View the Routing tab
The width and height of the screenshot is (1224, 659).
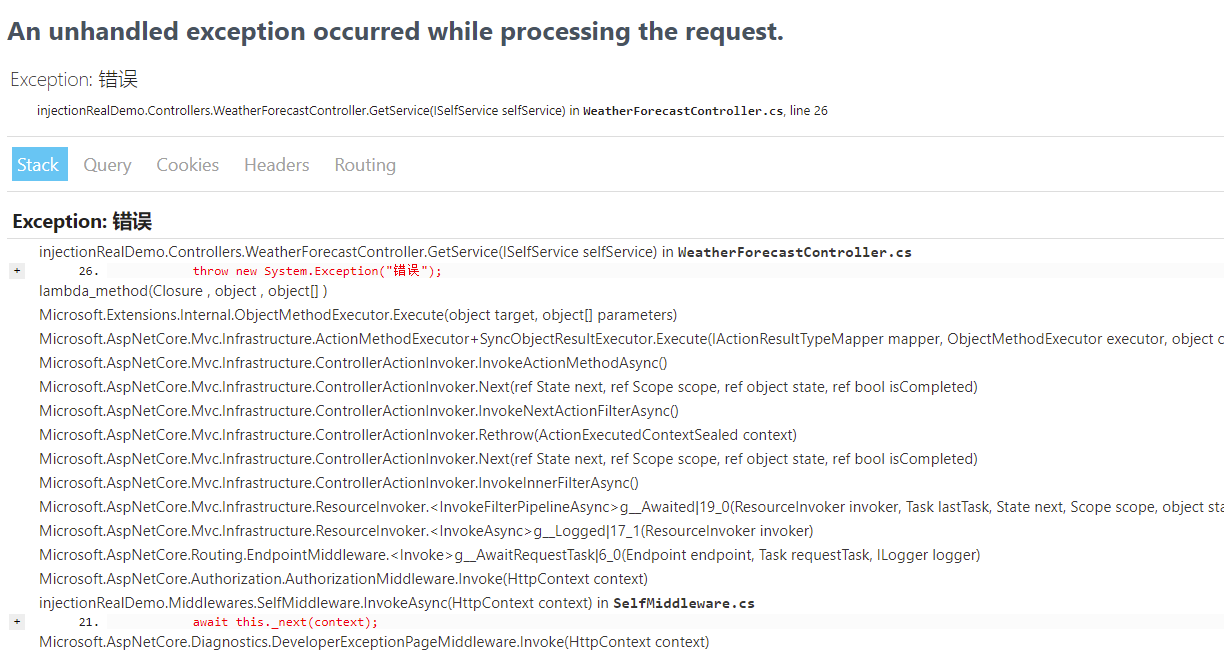click(x=364, y=164)
